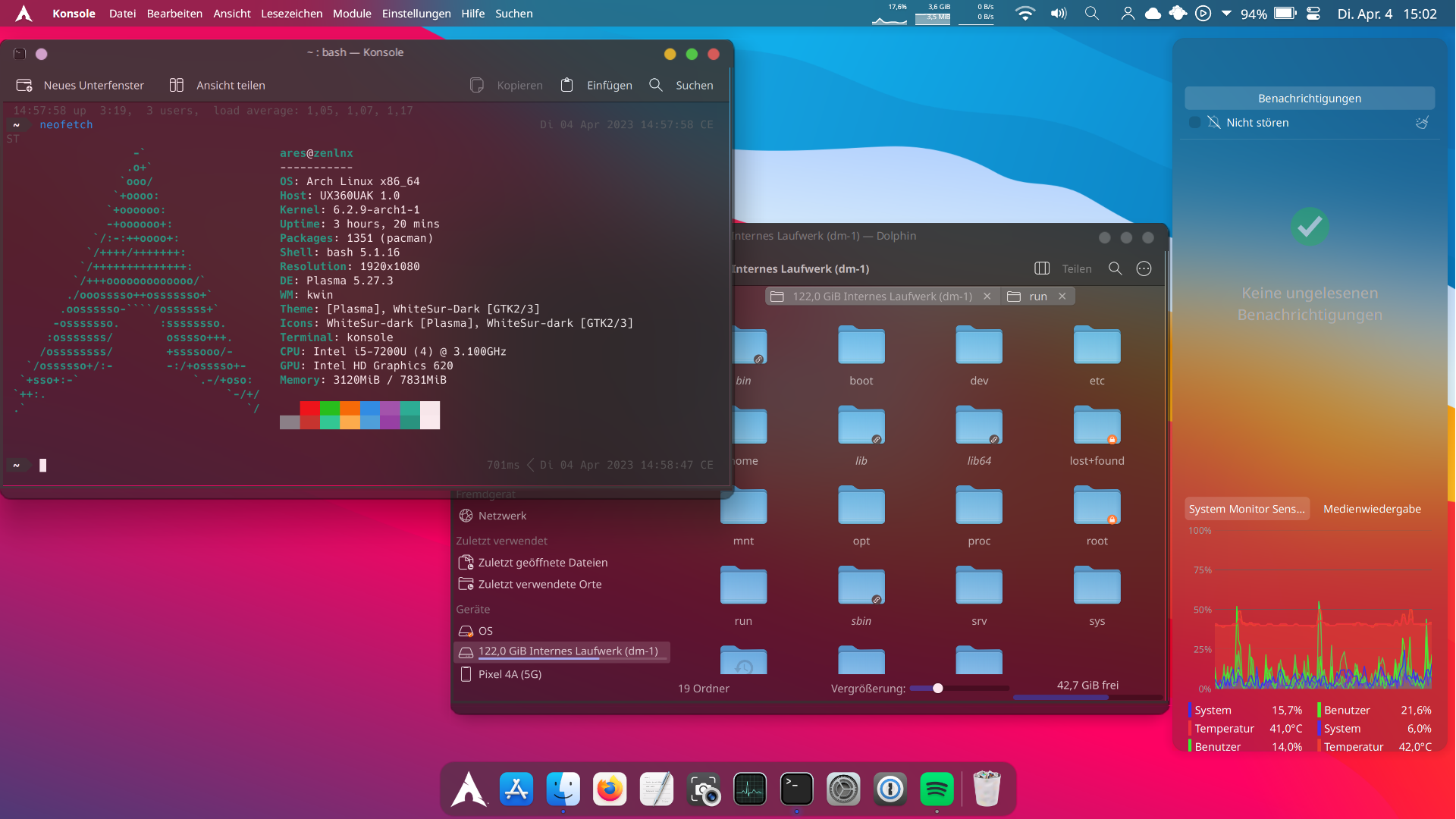The width and height of the screenshot is (1456, 819).
Task: Switch to the Medienwiedergabe tab
Action: click(x=1372, y=509)
